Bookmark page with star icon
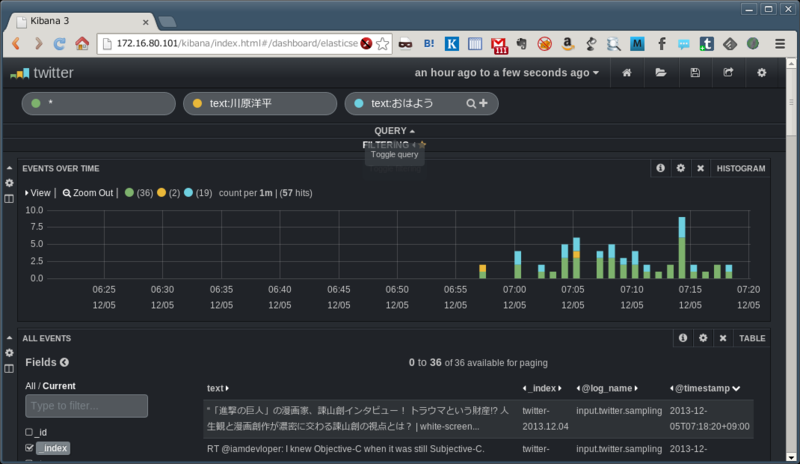 [382, 43]
